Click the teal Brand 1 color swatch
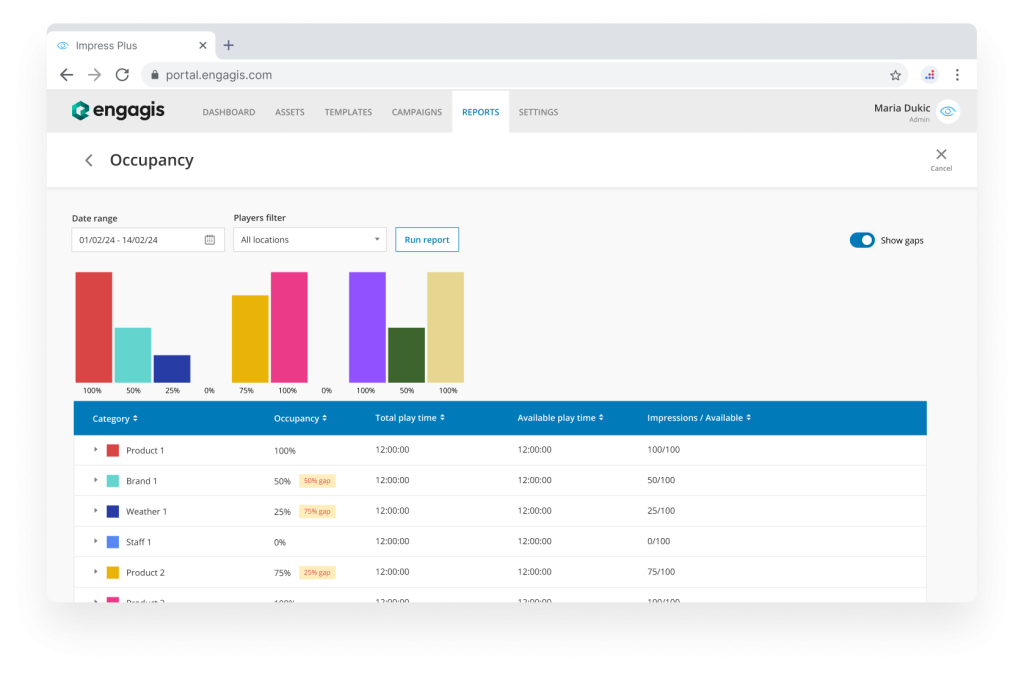This screenshot has width=1024, height=673. click(x=113, y=481)
